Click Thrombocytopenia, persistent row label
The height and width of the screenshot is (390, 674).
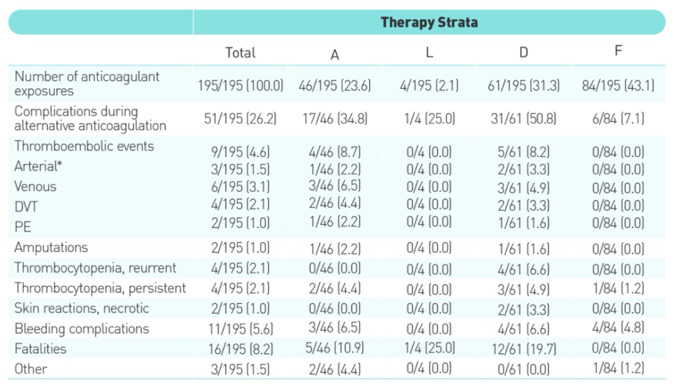point(100,288)
